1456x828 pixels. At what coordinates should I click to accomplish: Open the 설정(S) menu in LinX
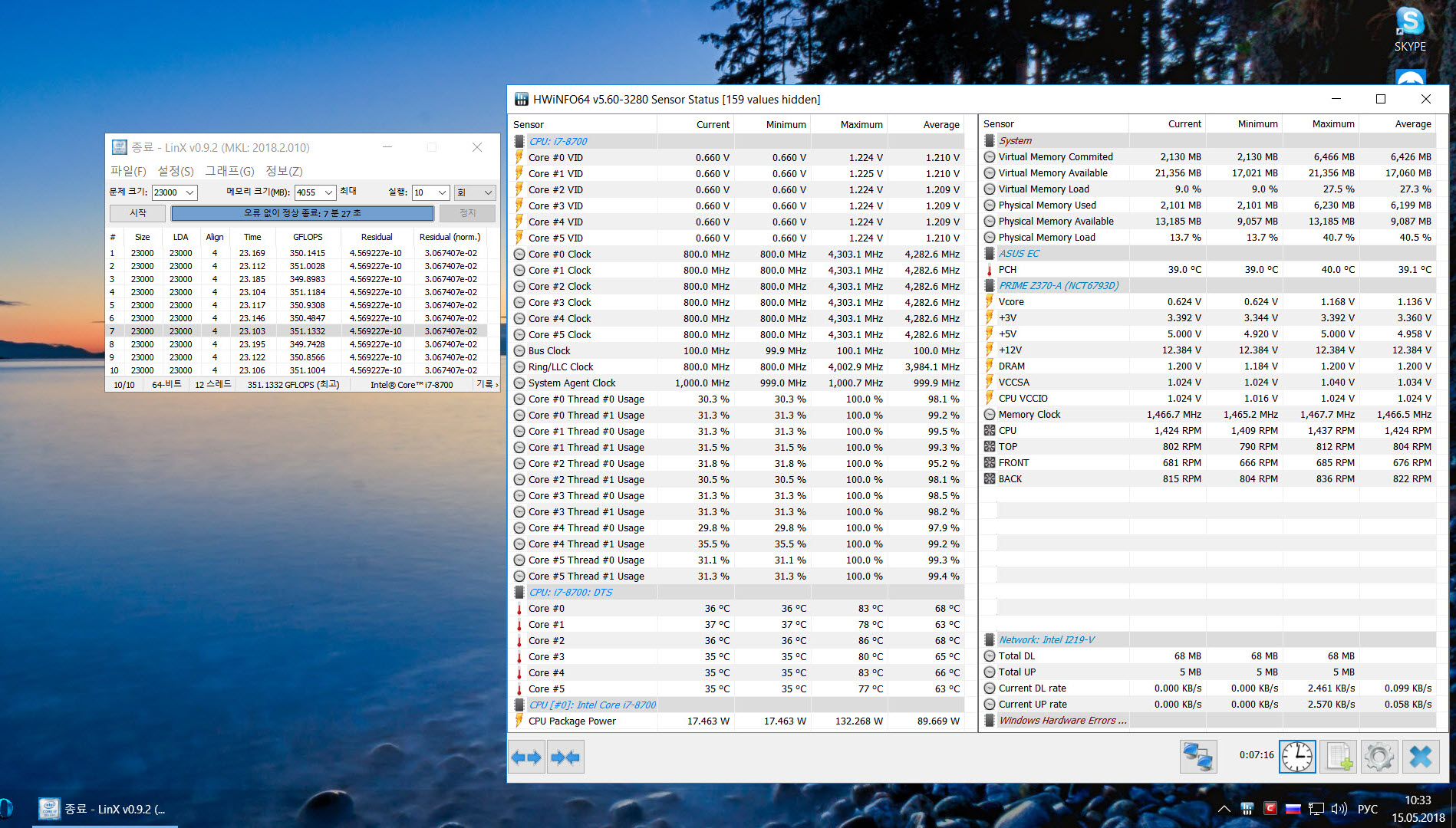click(176, 171)
